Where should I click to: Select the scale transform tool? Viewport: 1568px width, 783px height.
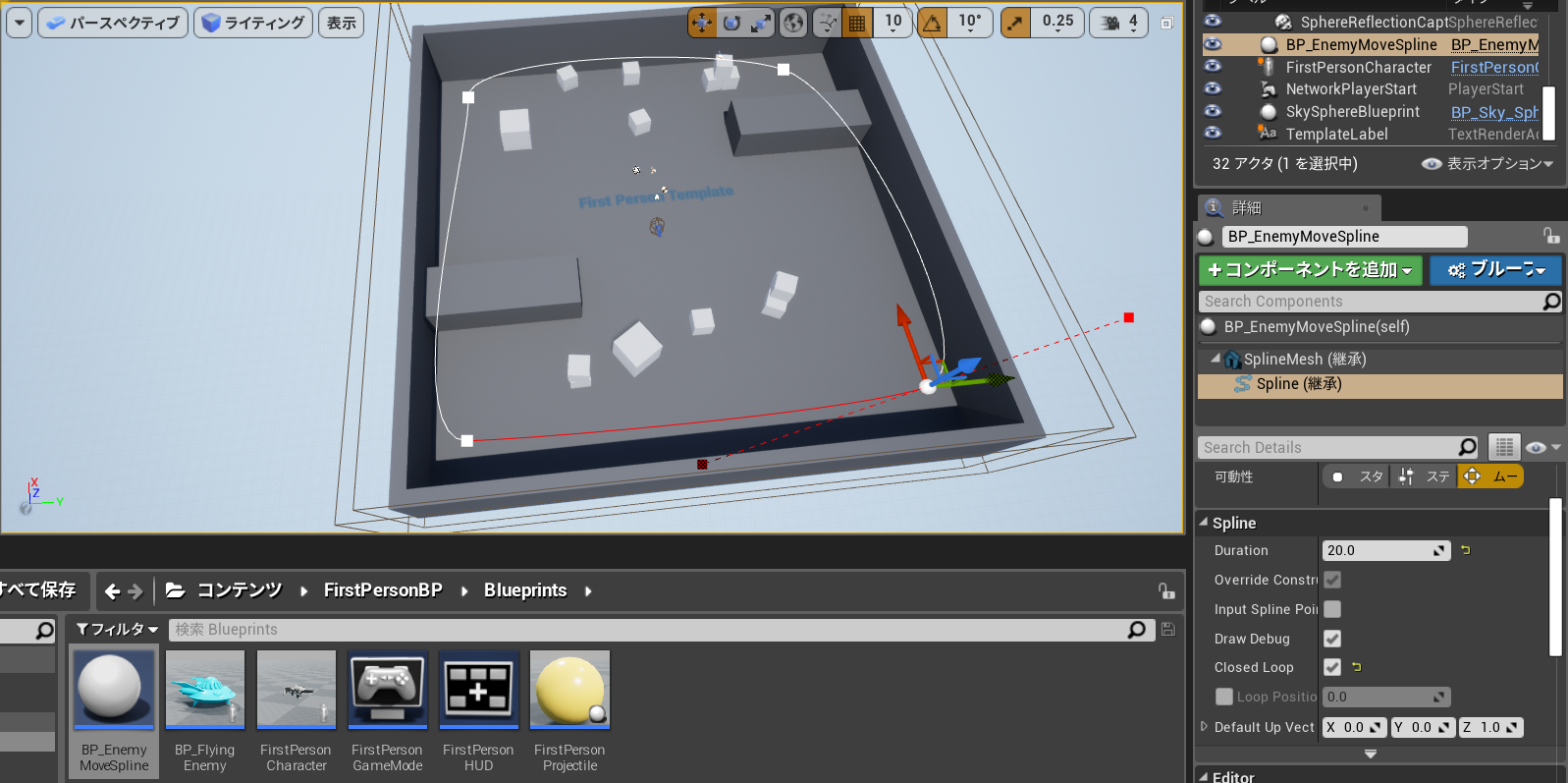pos(761,23)
